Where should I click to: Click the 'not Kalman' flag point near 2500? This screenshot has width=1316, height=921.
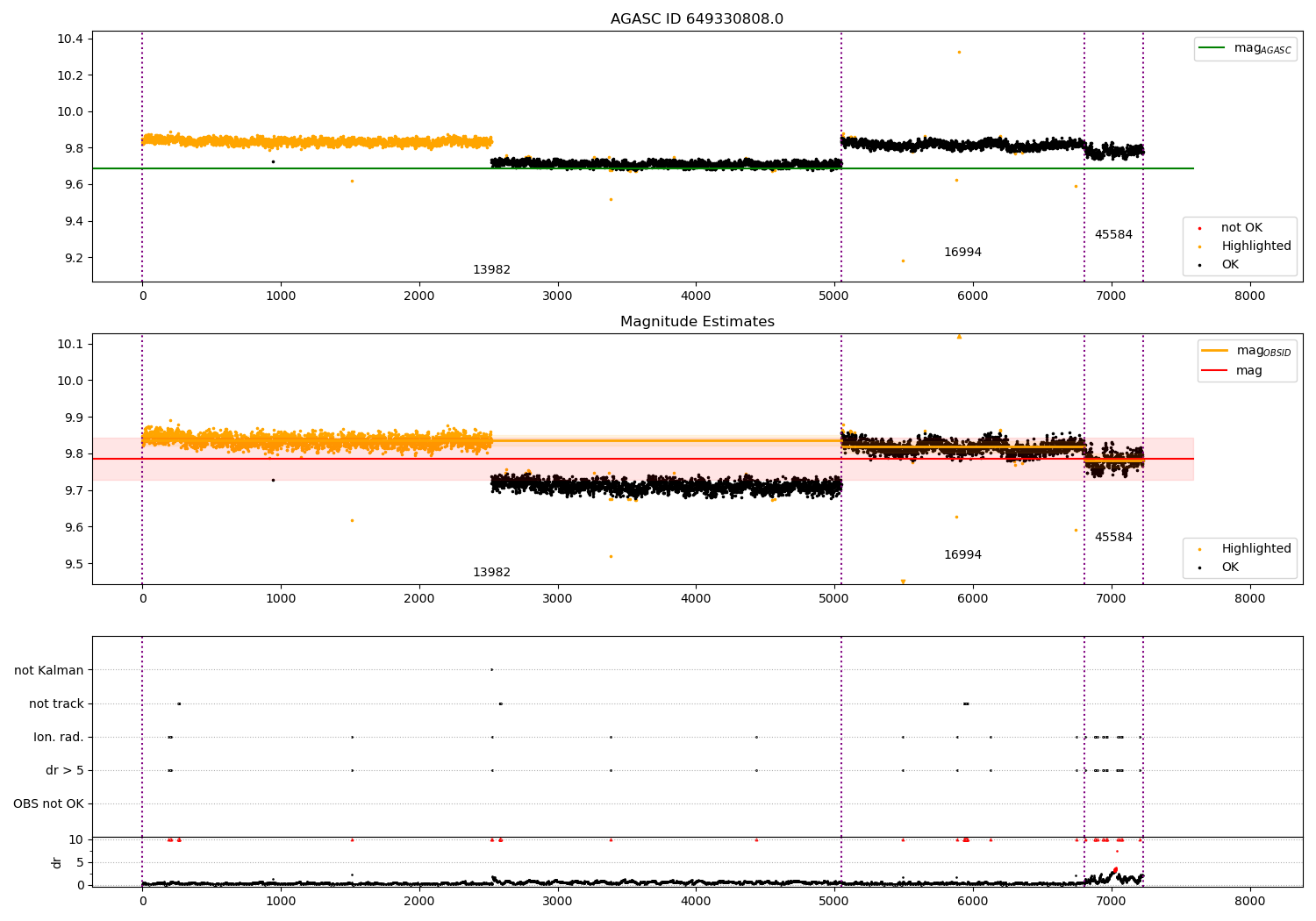(x=491, y=669)
